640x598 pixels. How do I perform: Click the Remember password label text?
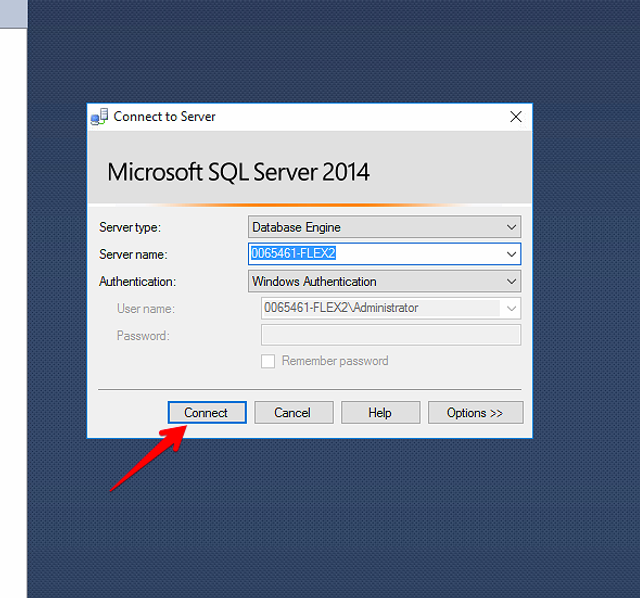[x=335, y=361]
